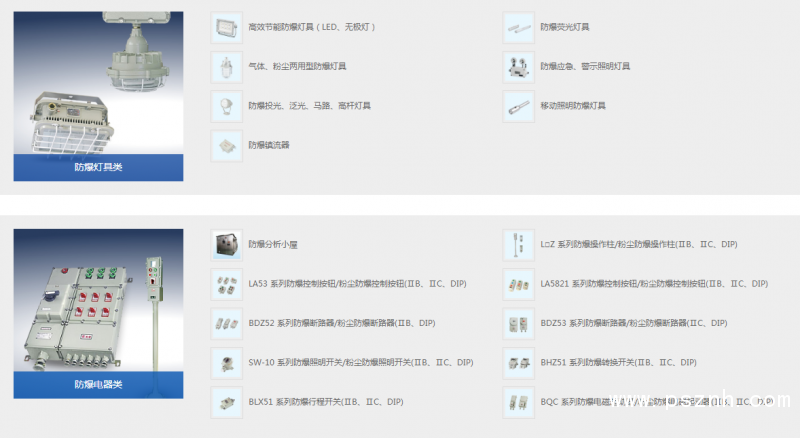This screenshot has width=800, height=438.
Task: Open the BLX51 系列防爆行程开关 link
Action: [x=326, y=402]
